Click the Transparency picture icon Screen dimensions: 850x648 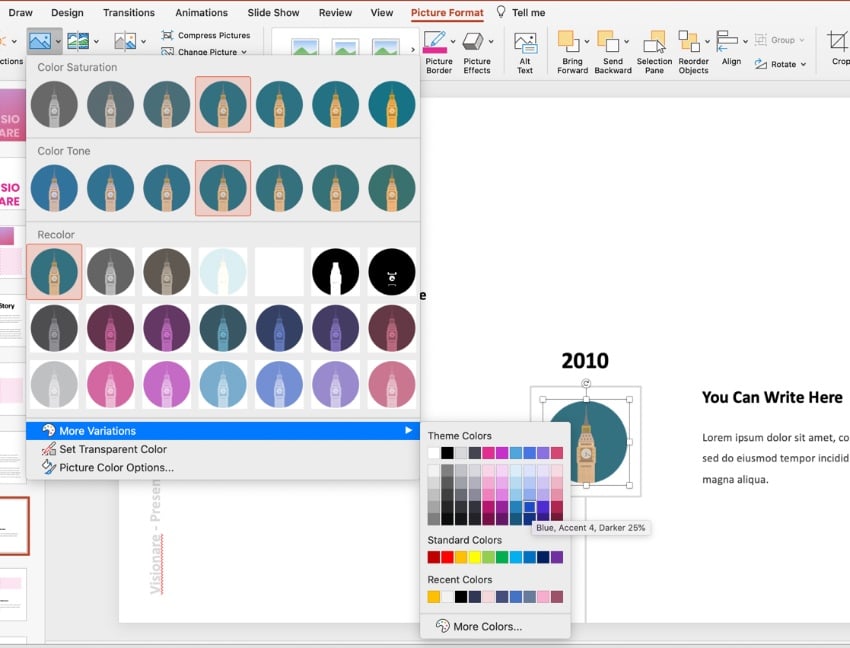pos(125,41)
